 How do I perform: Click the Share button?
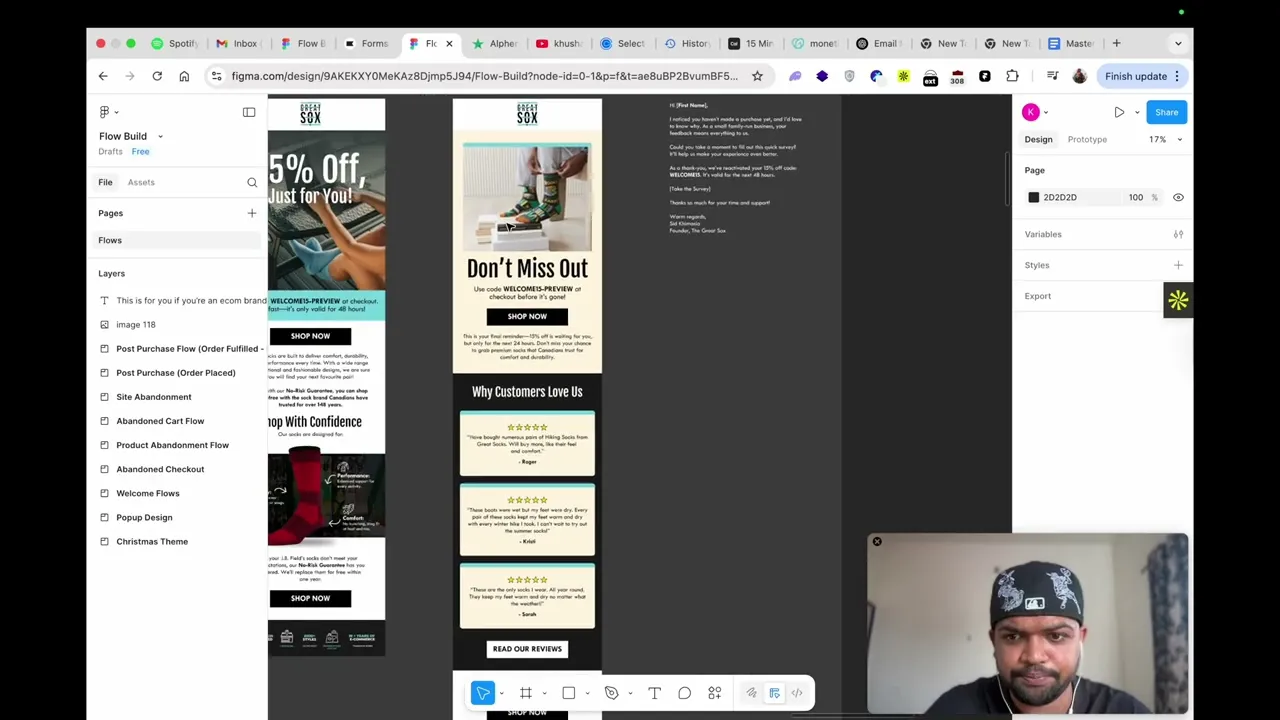click(1166, 112)
